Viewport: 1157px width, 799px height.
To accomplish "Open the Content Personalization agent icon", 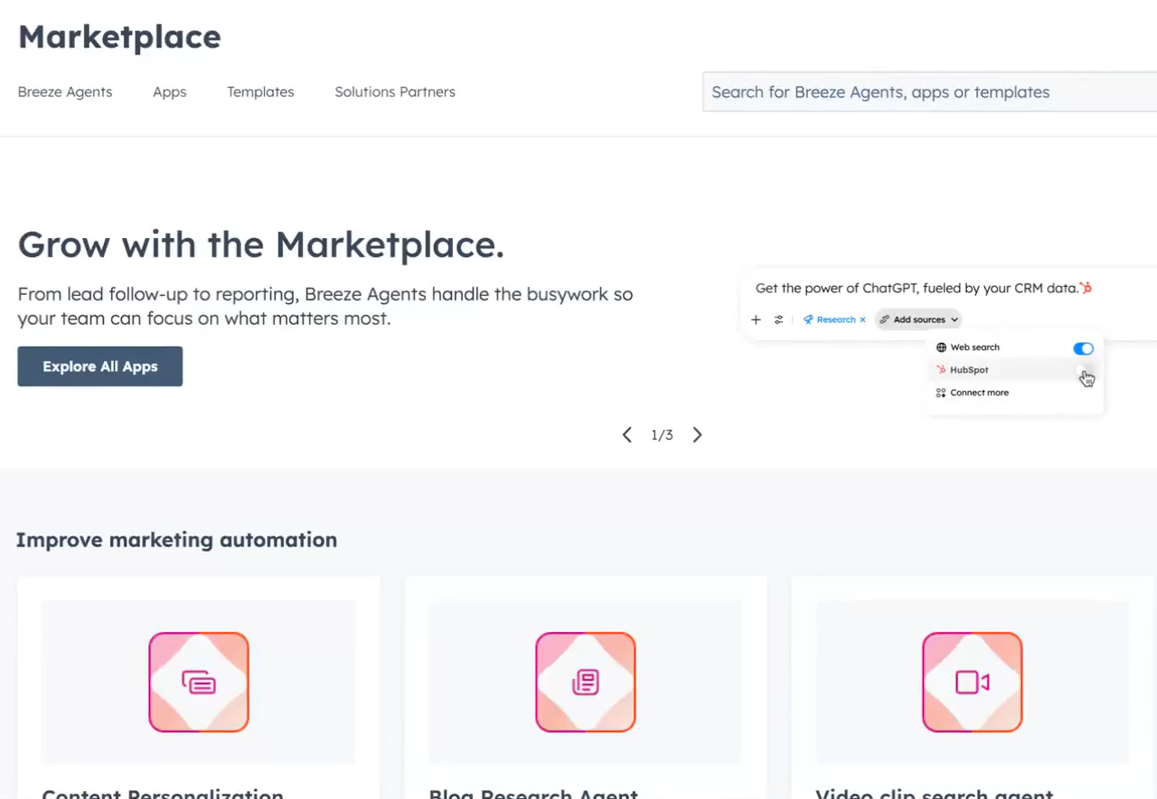I will click(x=198, y=682).
